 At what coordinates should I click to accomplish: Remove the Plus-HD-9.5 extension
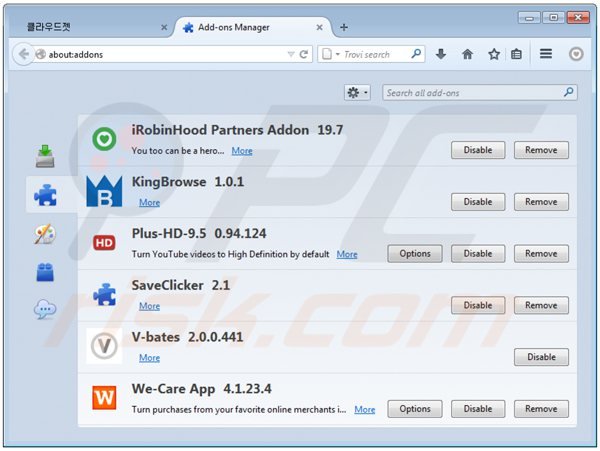pyautogui.click(x=541, y=254)
